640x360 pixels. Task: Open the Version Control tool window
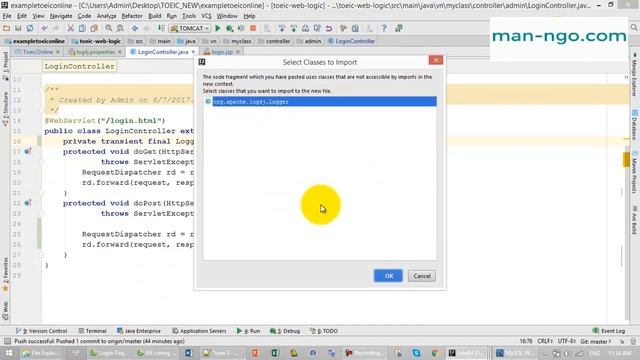click(41, 331)
